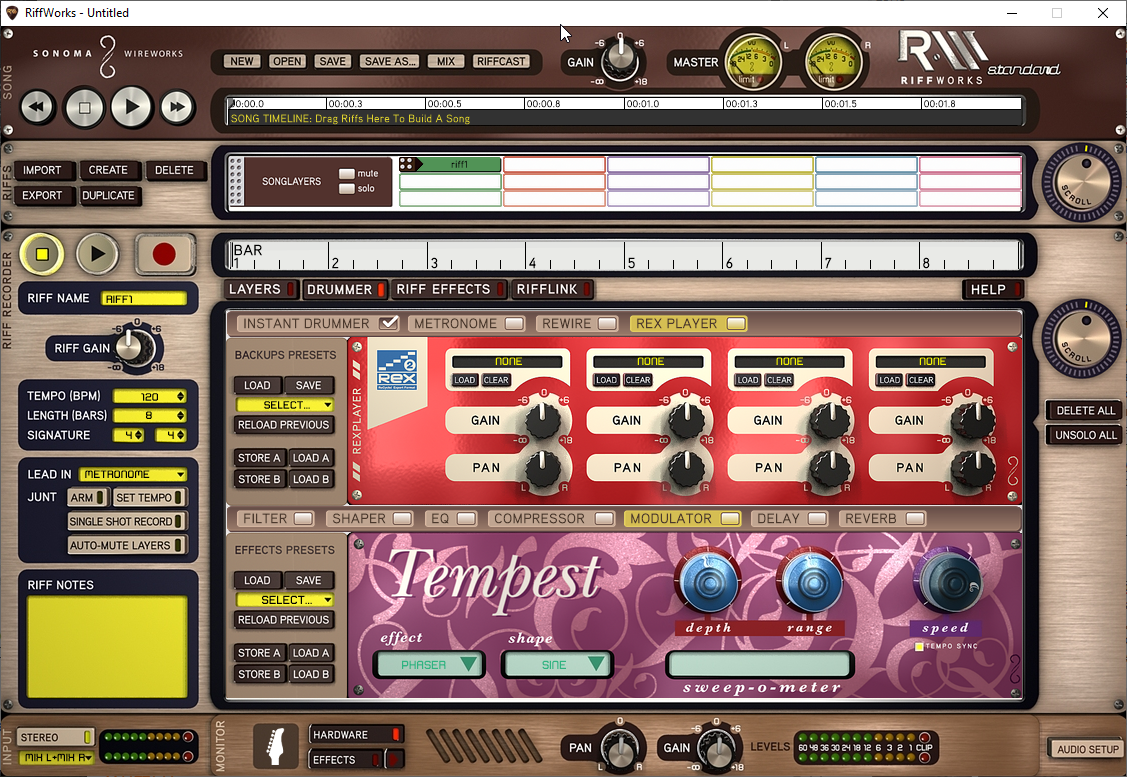1127x777 pixels.
Task: Click the REX logo in Rex Player
Action: (x=397, y=369)
